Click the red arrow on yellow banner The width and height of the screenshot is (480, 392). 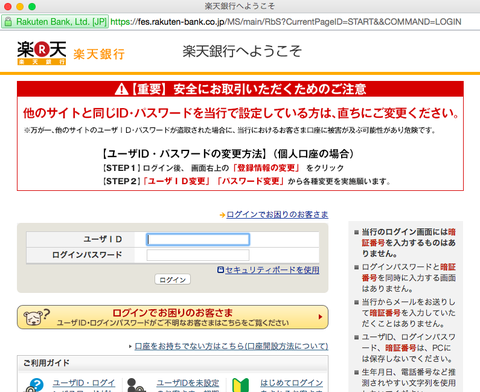tap(320, 317)
